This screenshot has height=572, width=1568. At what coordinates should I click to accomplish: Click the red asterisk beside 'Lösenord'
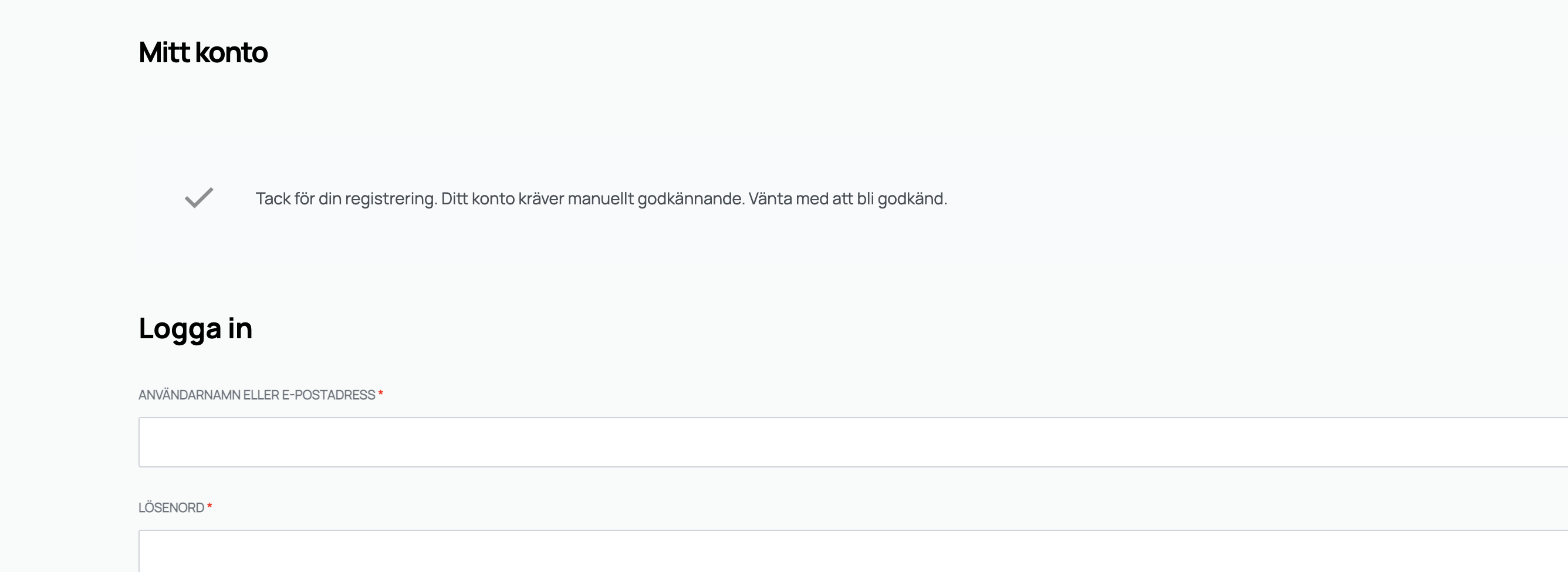tap(209, 507)
